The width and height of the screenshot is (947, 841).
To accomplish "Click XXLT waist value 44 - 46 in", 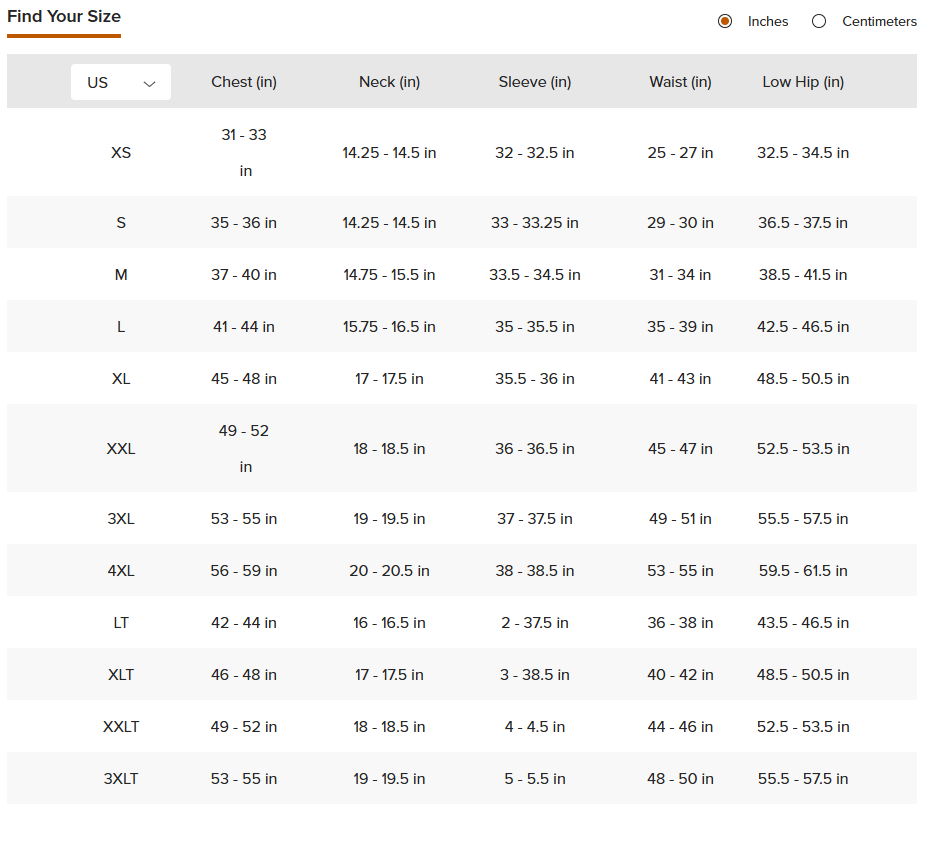I will [680, 726].
